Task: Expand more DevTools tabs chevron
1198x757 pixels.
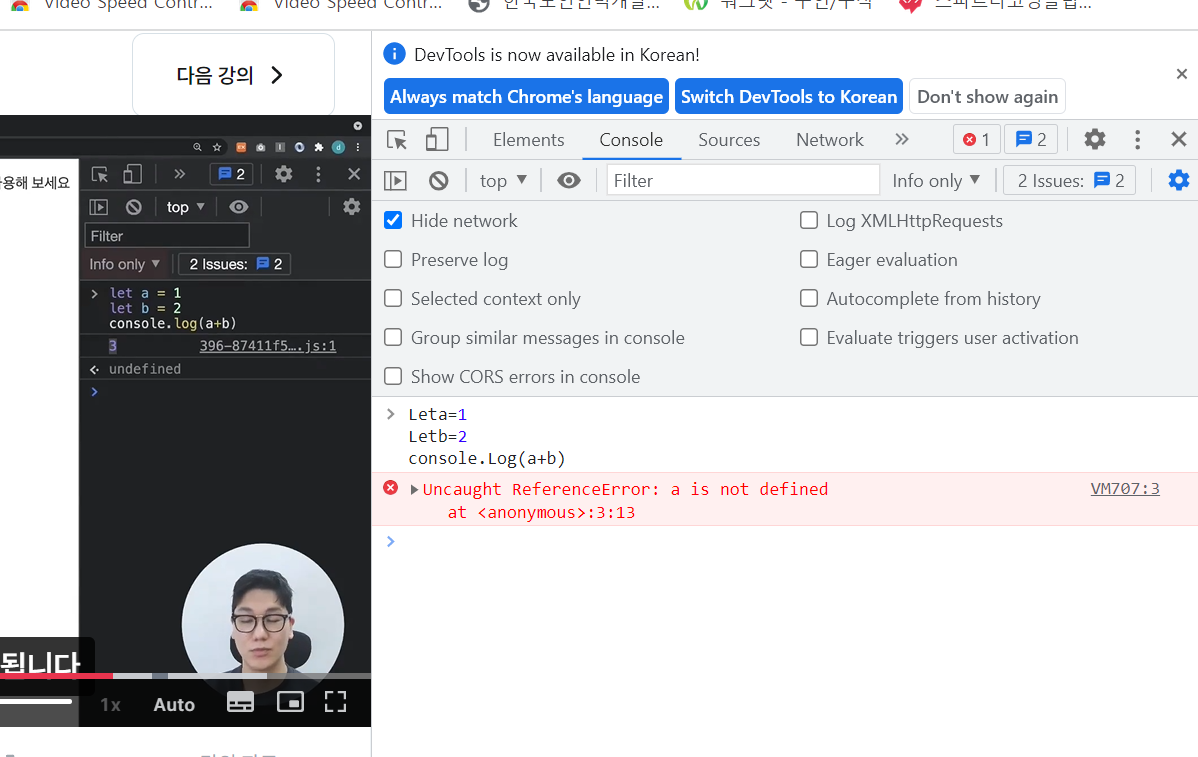Action: 902,139
